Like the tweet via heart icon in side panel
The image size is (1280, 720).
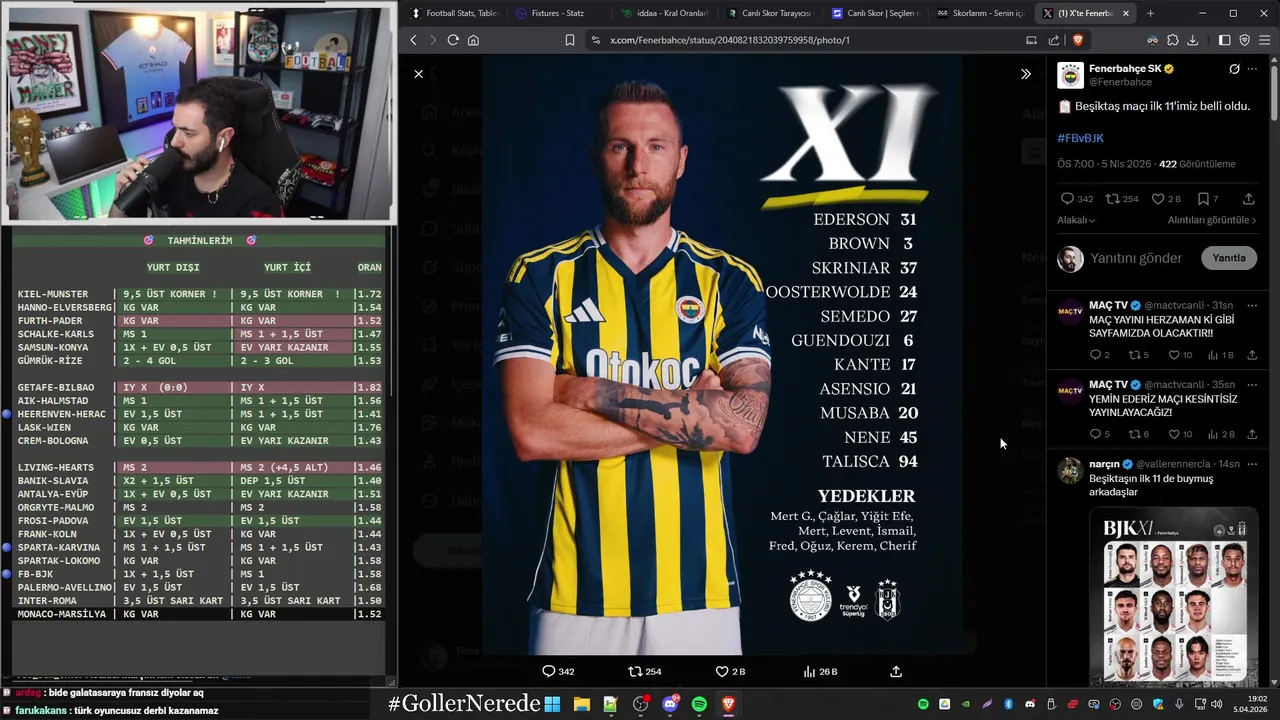click(1157, 199)
